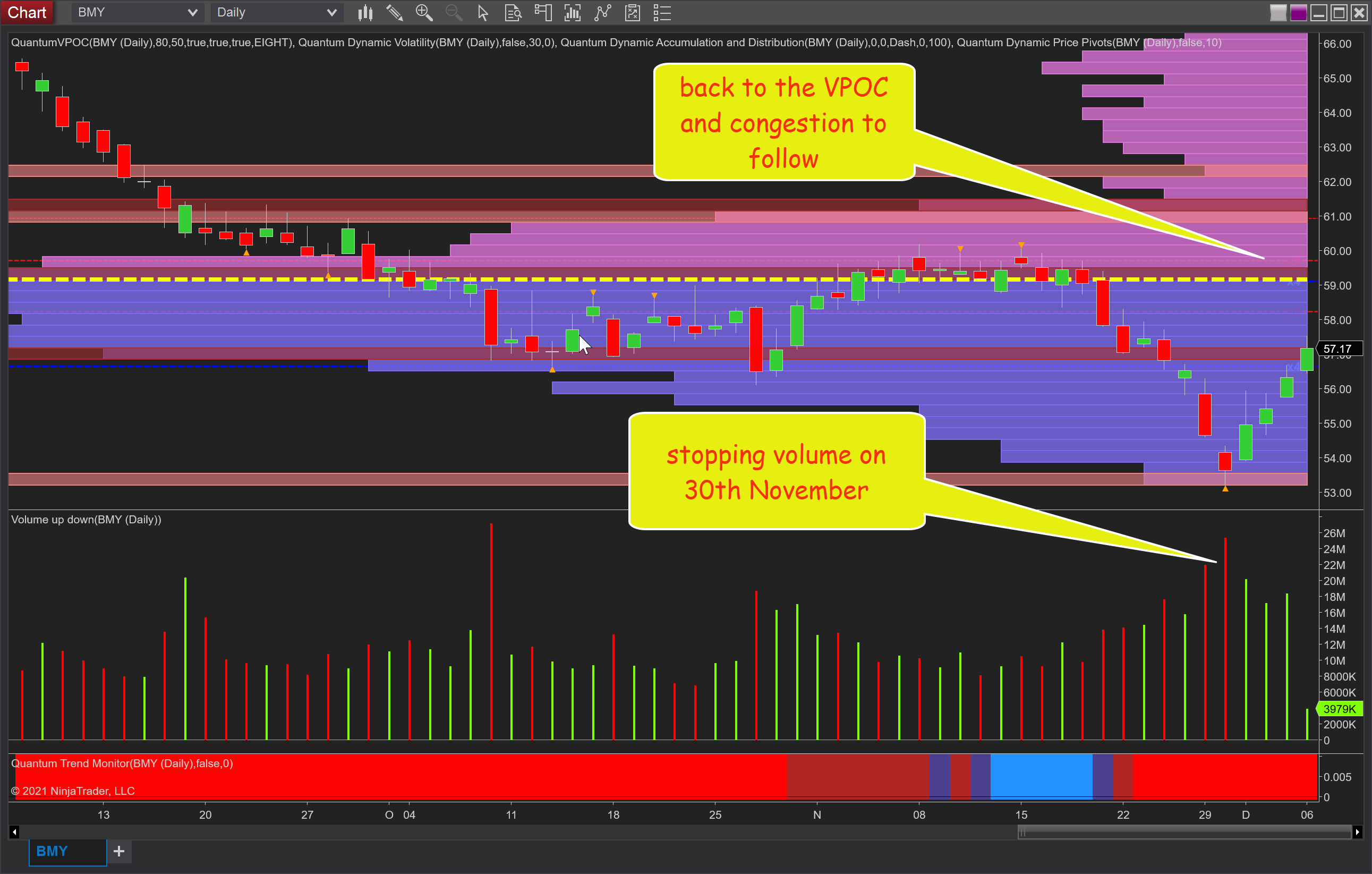Open the Indicators bar-chart icon
Viewport: 1372px width, 874px height.
coord(573,13)
